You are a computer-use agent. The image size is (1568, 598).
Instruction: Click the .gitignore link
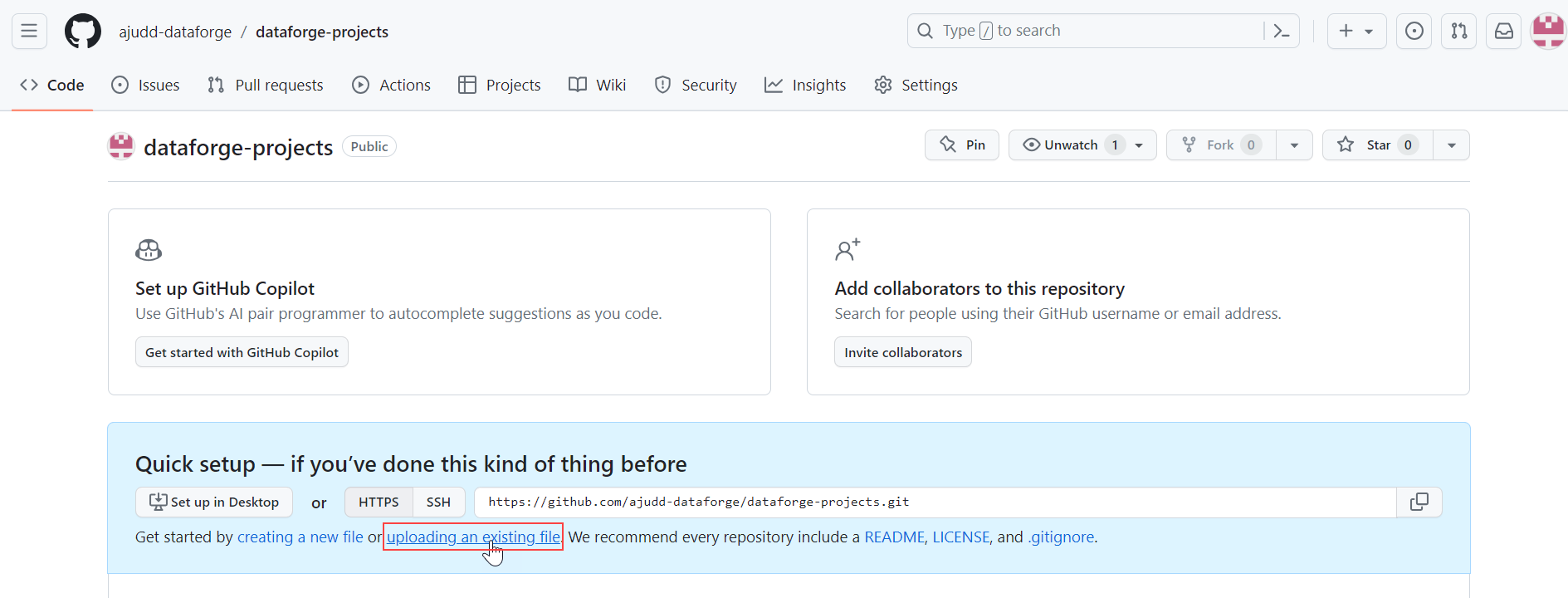tap(1061, 537)
